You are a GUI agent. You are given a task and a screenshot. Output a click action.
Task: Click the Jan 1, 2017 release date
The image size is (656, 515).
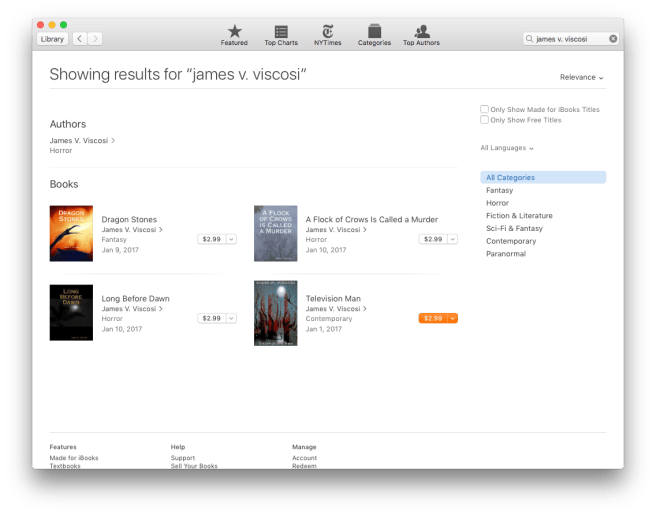click(x=324, y=329)
